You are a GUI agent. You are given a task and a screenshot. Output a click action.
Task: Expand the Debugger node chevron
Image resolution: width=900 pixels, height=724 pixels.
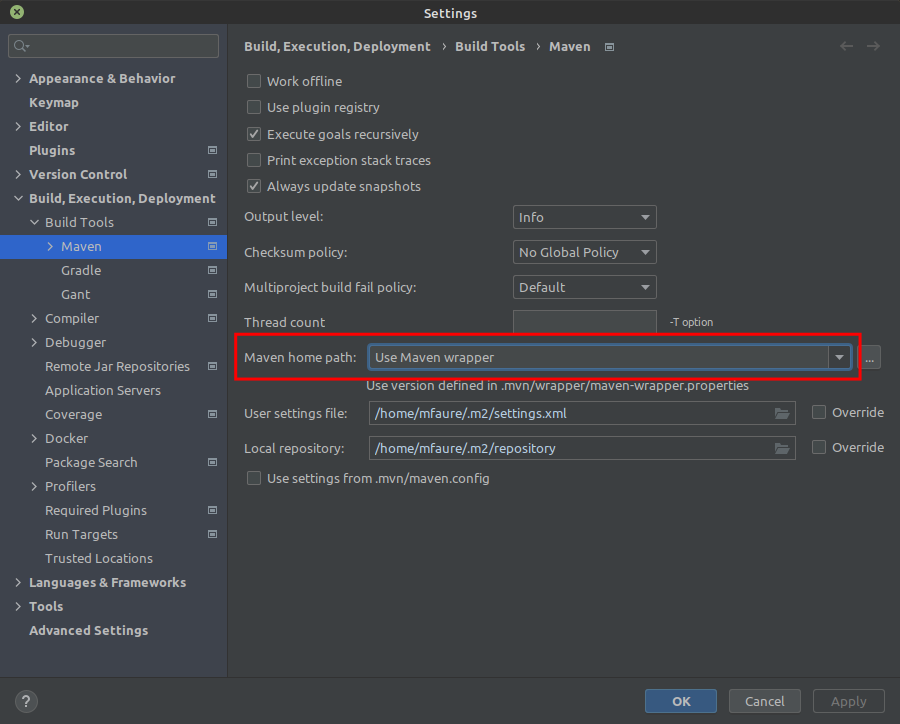point(34,343)
